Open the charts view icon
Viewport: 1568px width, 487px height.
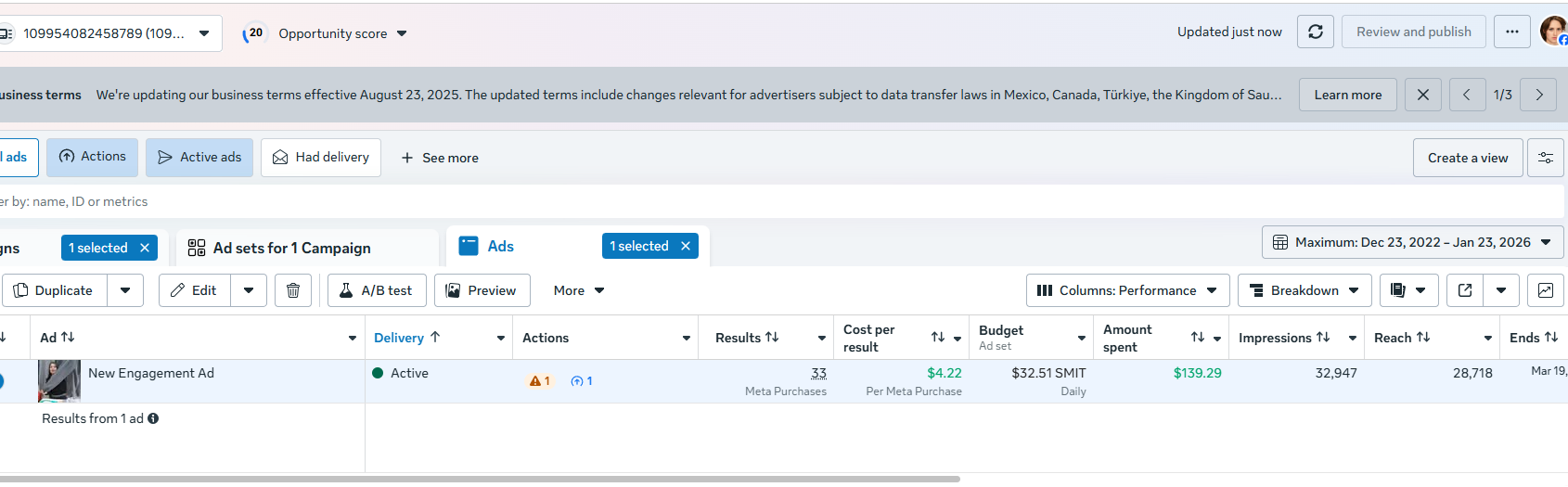click(1546, 290)
